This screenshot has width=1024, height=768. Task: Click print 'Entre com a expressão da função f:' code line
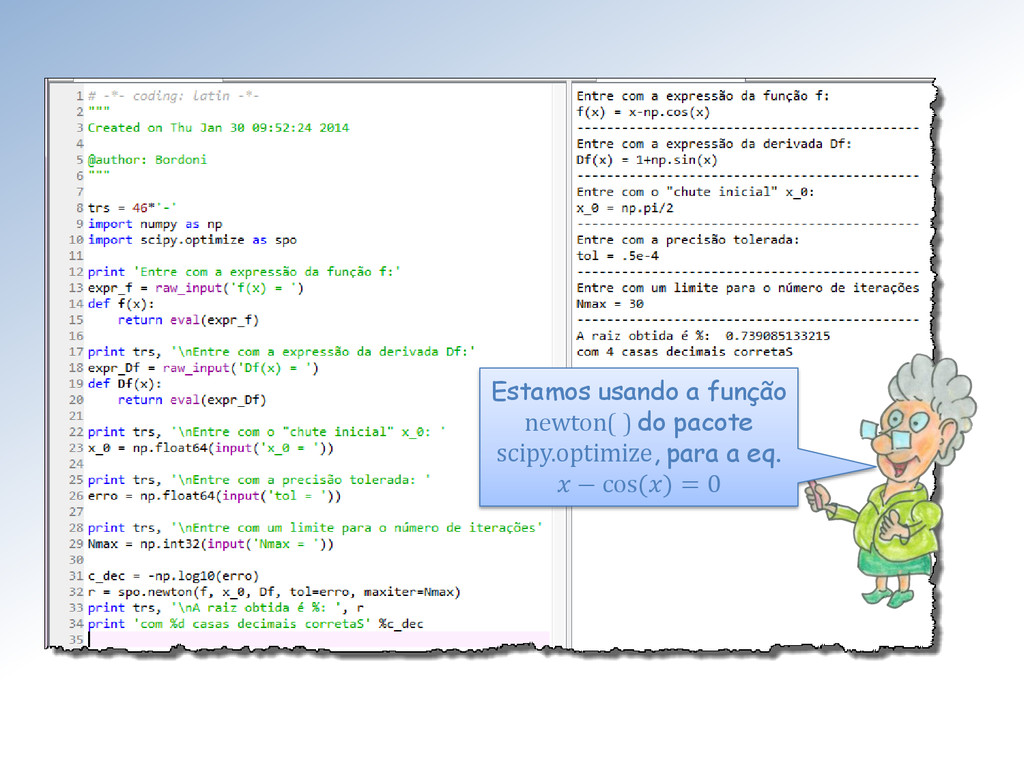coord(244,272)
